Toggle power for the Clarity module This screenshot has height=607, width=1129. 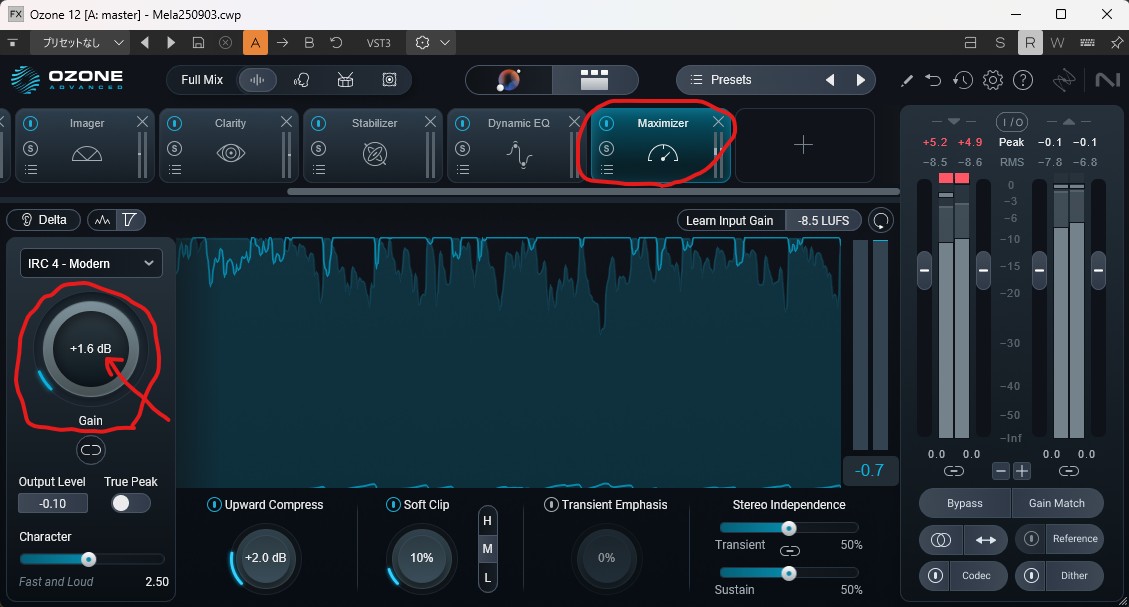(x=174, y=124)
